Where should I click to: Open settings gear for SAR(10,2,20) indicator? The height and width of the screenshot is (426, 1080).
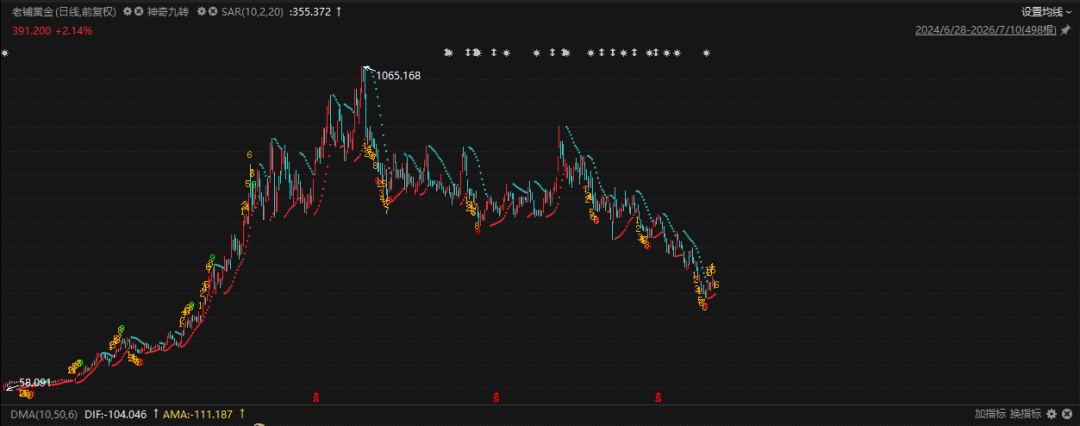click(x=202, y=12)
